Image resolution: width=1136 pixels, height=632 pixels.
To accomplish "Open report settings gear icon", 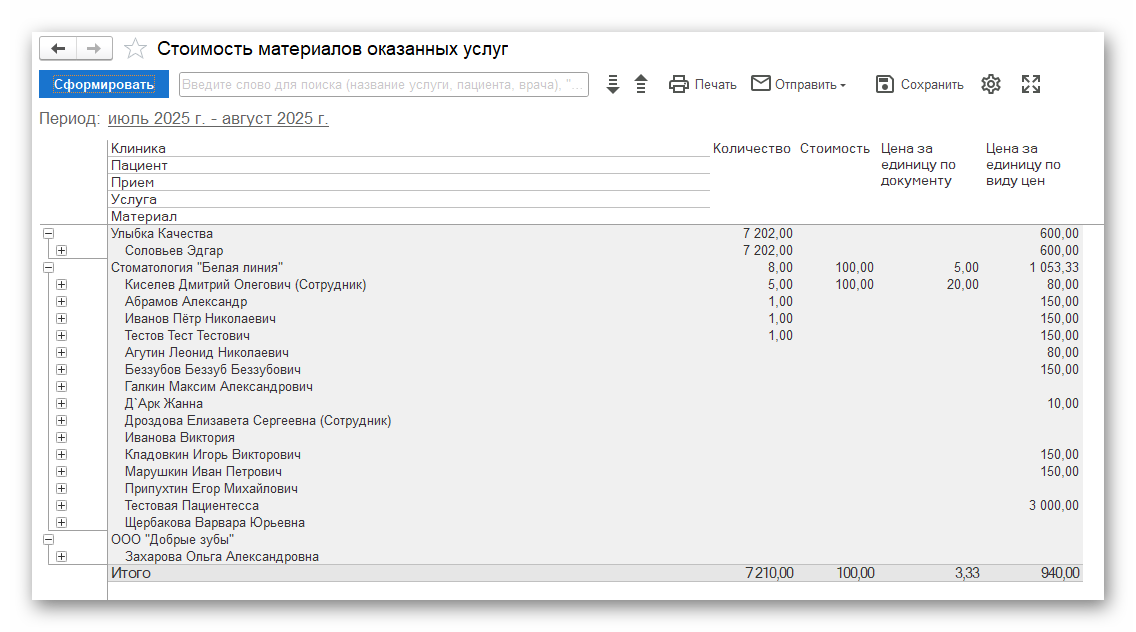I will point(990,84).
